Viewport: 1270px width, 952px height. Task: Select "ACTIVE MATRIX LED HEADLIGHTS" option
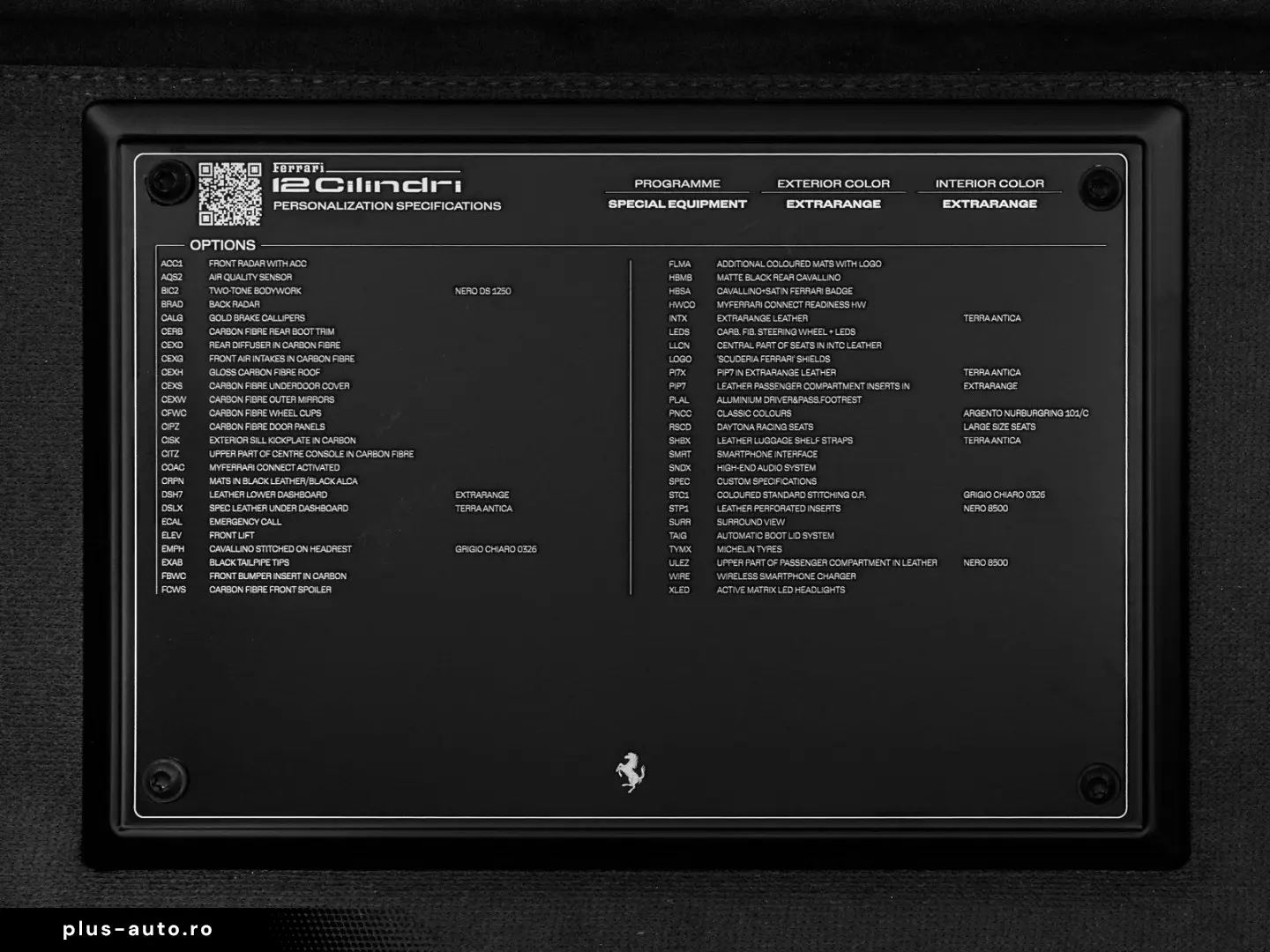click(x=781, y=590)
